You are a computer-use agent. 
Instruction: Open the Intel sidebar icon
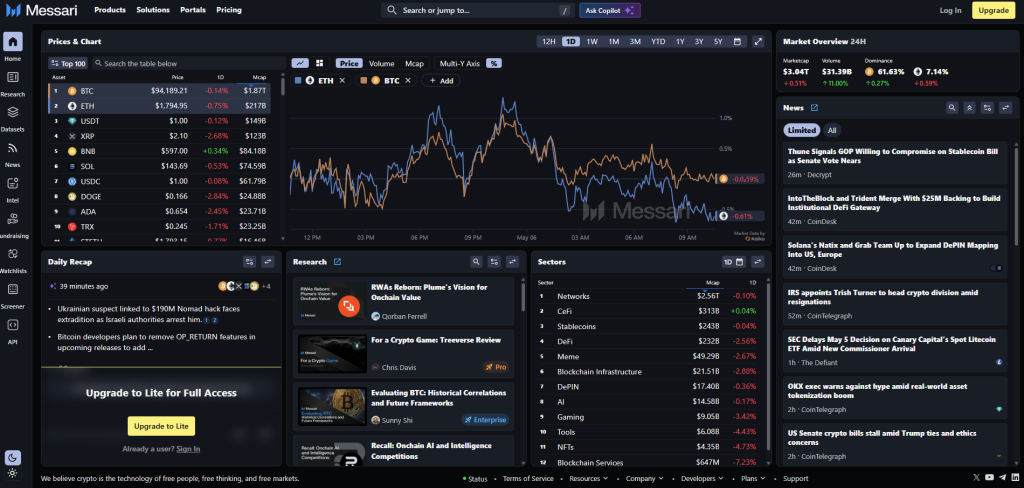[x=12, y=183]
